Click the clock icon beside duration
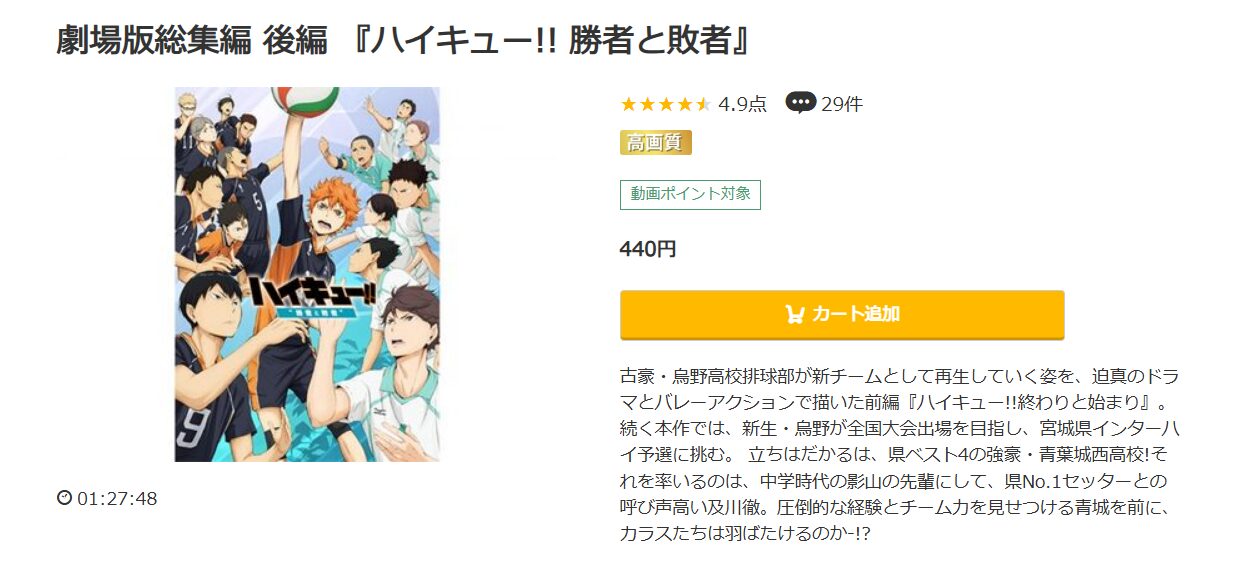Image resolution: width=1241 pixels, height=574 pixels. 64,498
